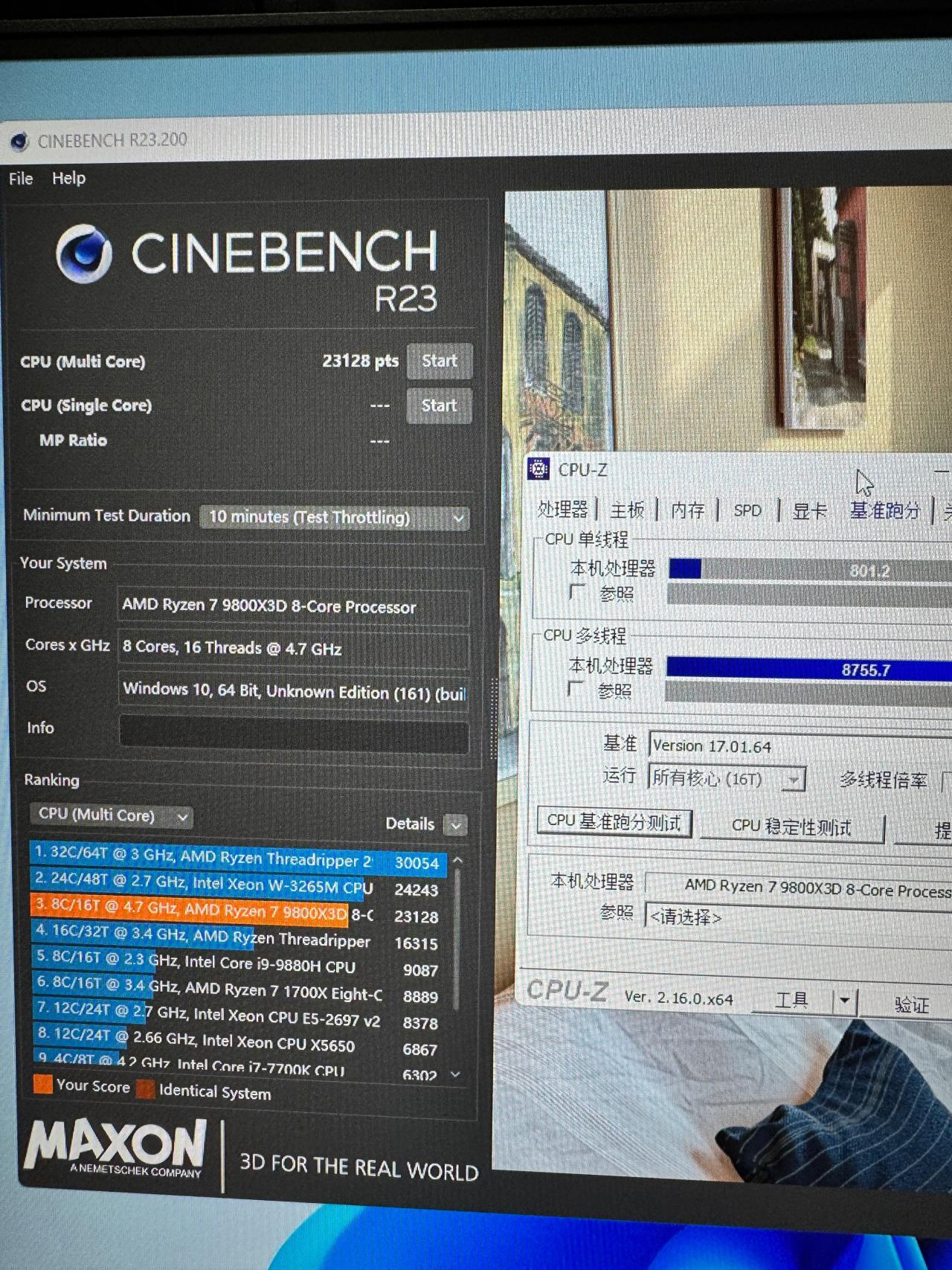Switch to the 处理器 tab in CPU-Z

coord(562,510)
